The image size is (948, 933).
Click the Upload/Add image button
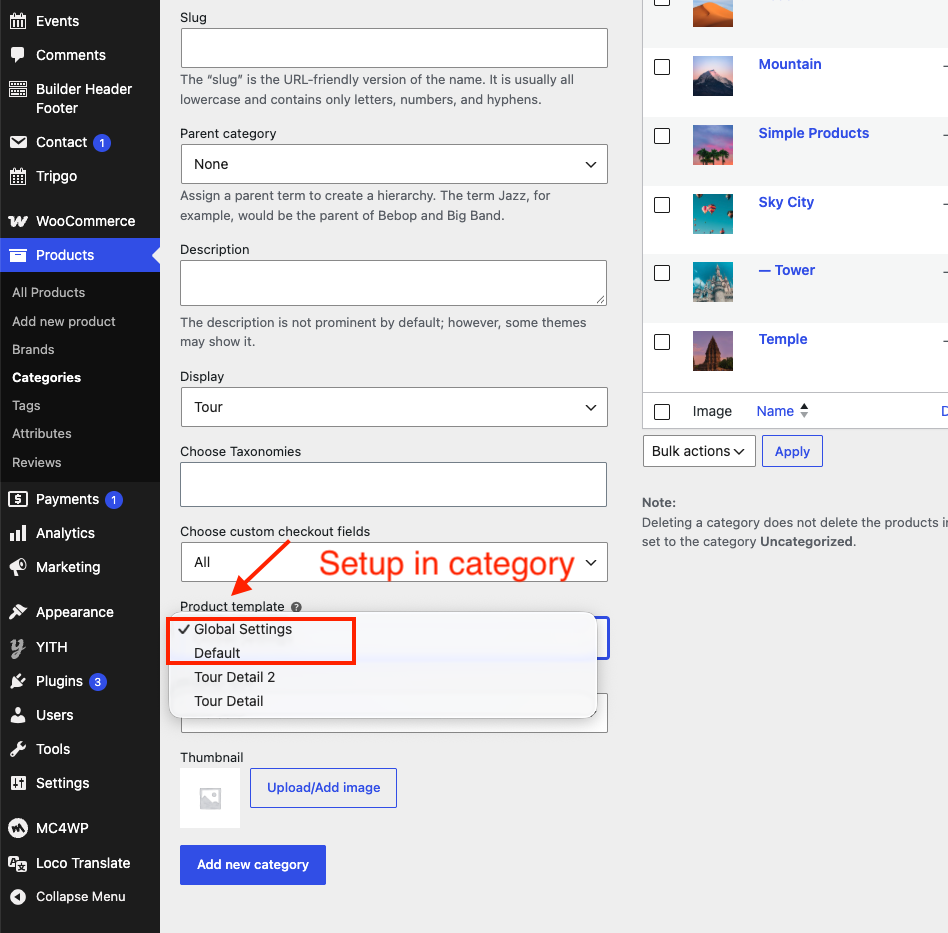pos(323,788)
